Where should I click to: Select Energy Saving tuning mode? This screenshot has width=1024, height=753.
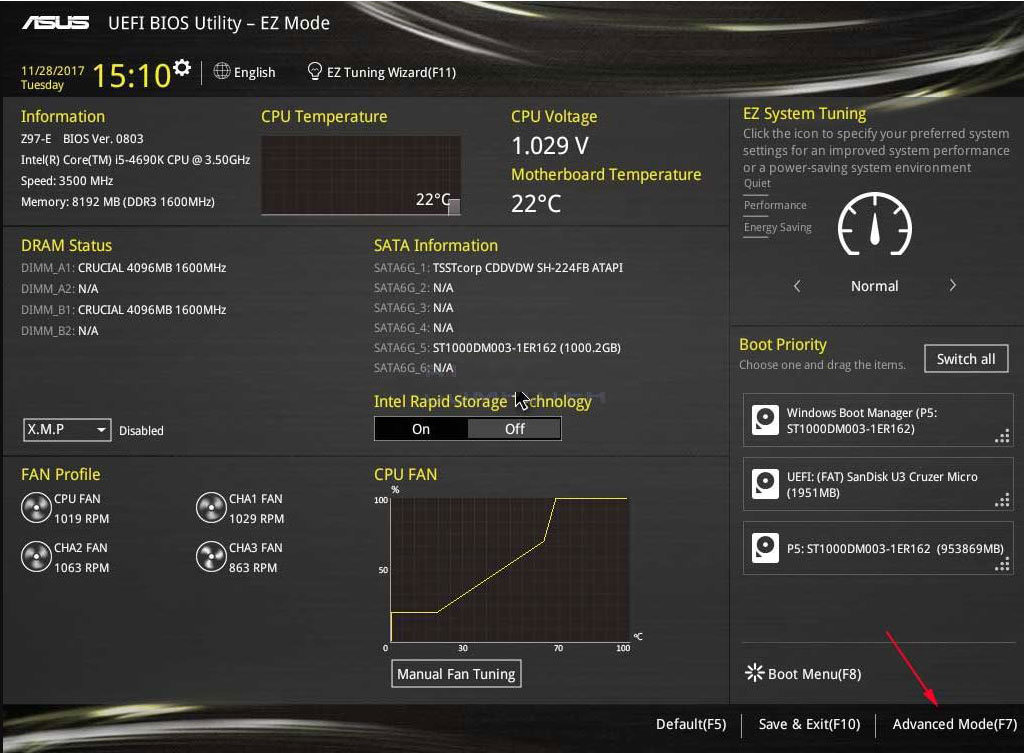[x=778, y=227]
